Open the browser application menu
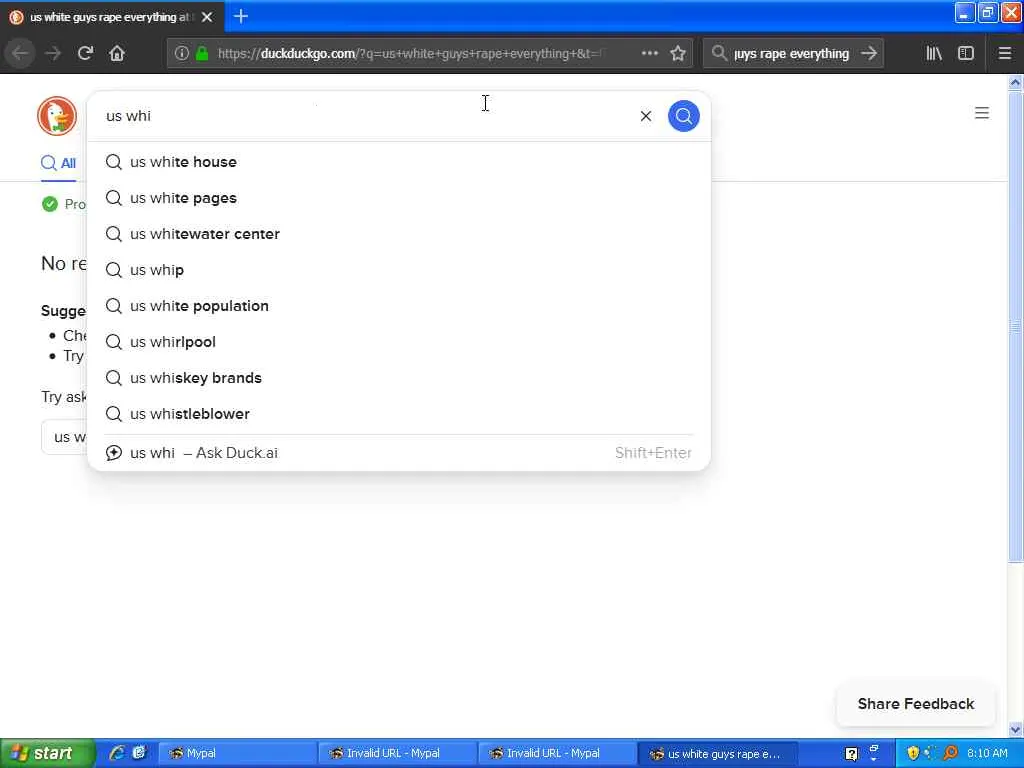The width and height of the screenshot is (1024, 768). pyautogui.click(x=1004, y=53)
